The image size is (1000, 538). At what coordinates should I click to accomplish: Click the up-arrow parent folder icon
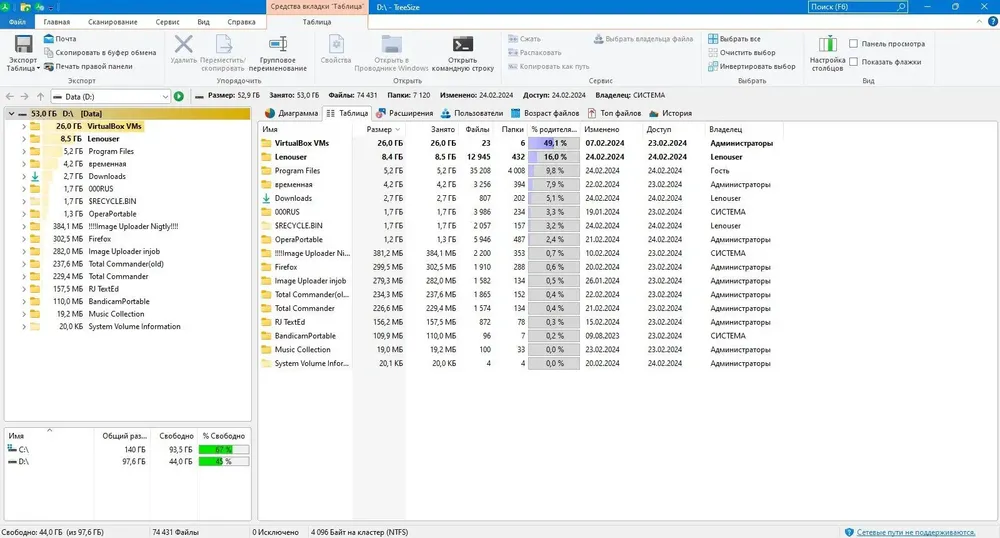tap(40, 96)
